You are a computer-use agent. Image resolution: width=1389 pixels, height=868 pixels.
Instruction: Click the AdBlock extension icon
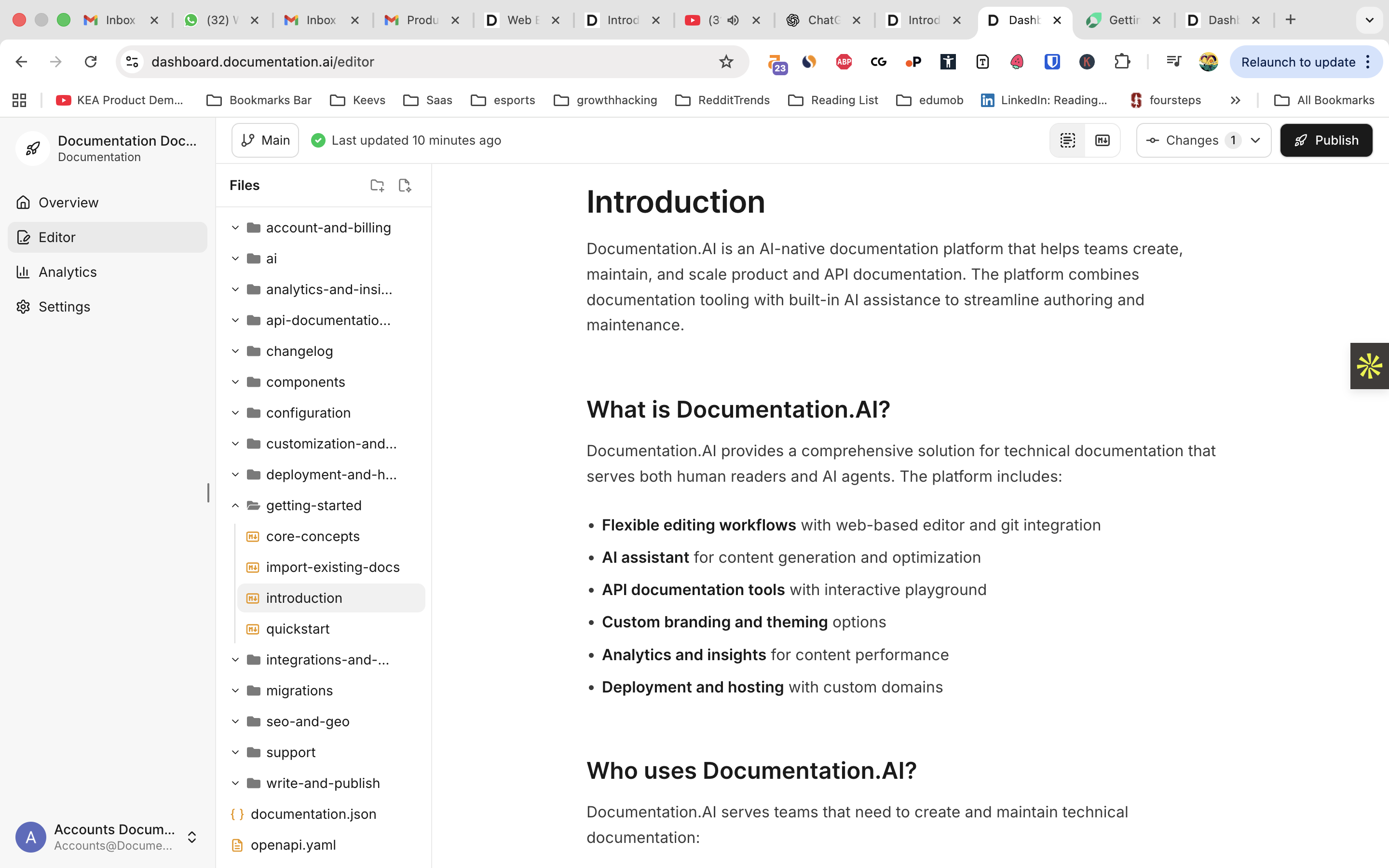click(843, 61)
